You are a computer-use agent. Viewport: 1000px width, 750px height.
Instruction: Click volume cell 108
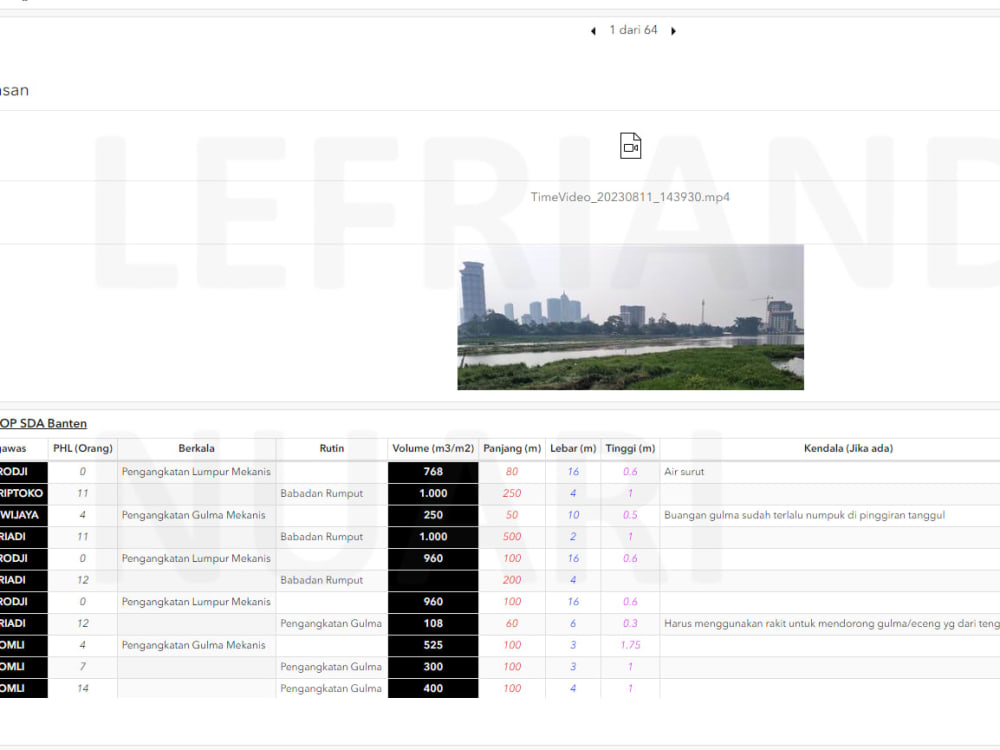433,624
